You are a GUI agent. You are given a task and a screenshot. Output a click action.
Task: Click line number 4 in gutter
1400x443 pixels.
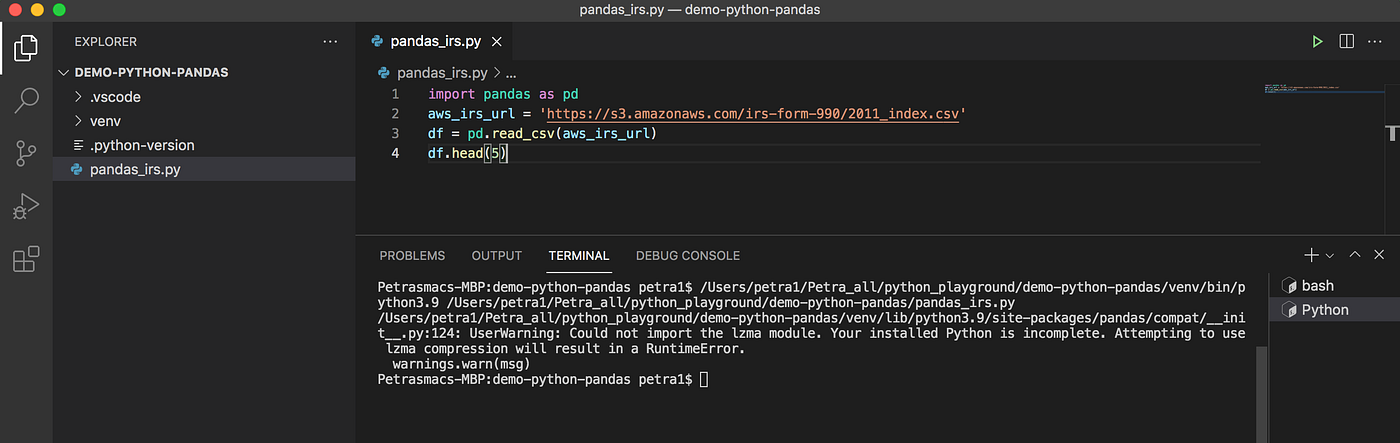396,153
